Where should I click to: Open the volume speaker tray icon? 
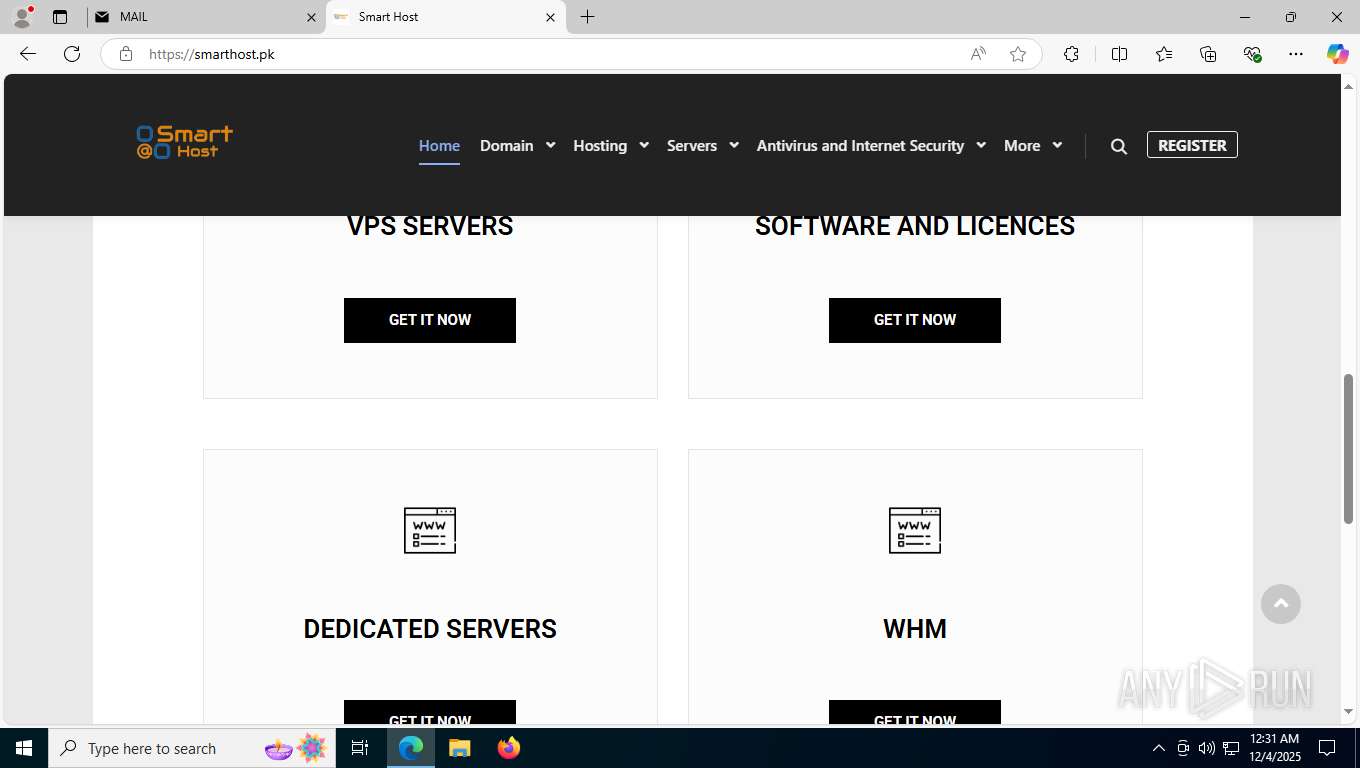click(x=1206, y=748)
